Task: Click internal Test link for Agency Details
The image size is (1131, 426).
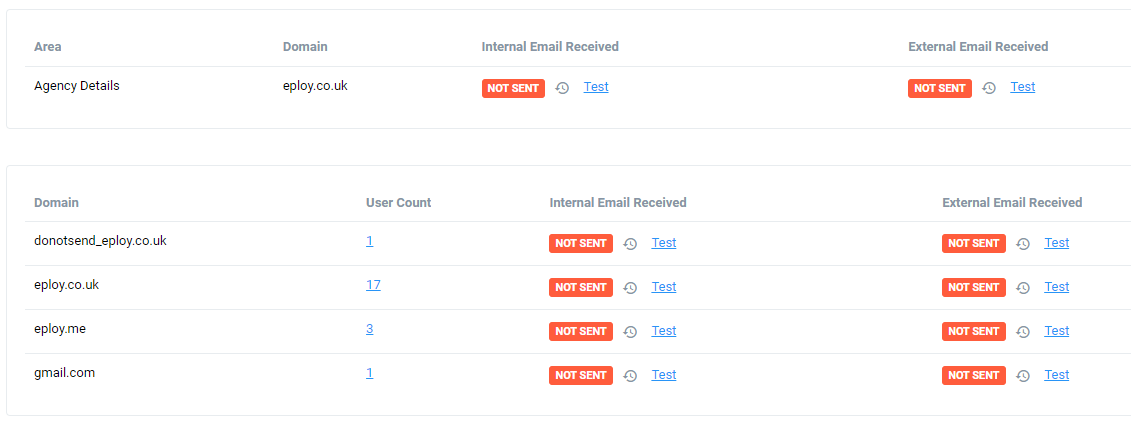Action: [x=596, y=86]
